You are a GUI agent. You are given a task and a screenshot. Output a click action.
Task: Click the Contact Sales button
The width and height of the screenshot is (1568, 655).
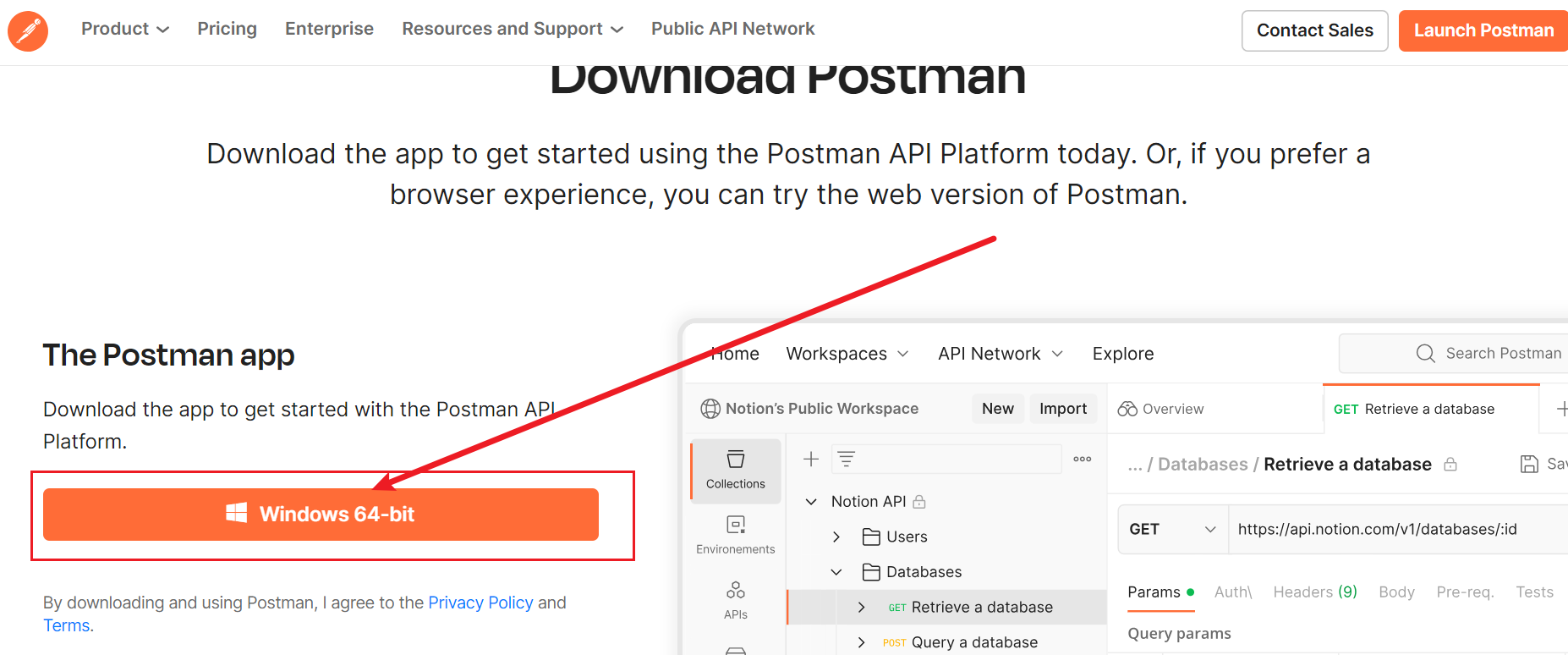(1314, 30)
